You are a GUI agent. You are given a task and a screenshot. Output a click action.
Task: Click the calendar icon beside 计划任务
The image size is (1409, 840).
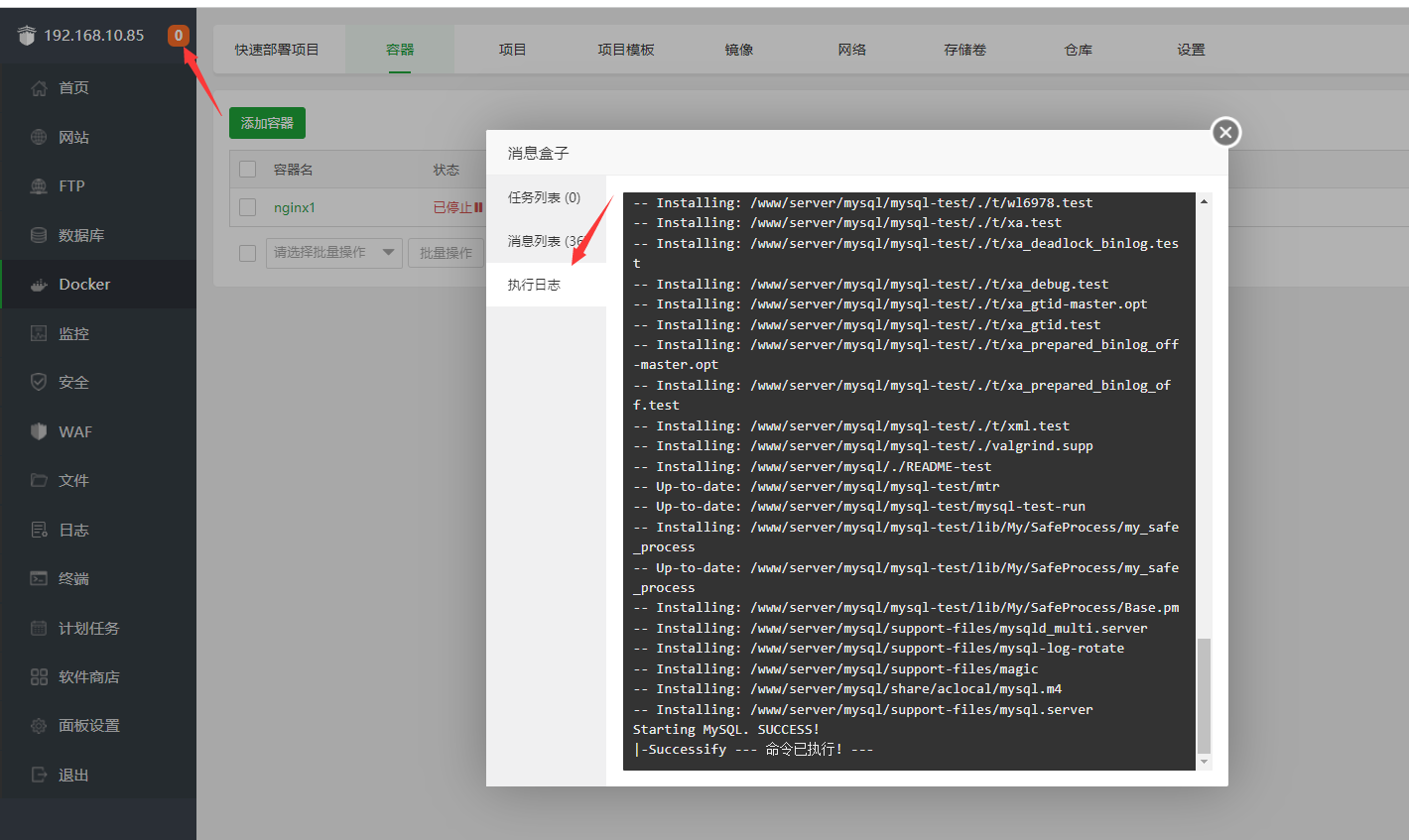(39, 628)
